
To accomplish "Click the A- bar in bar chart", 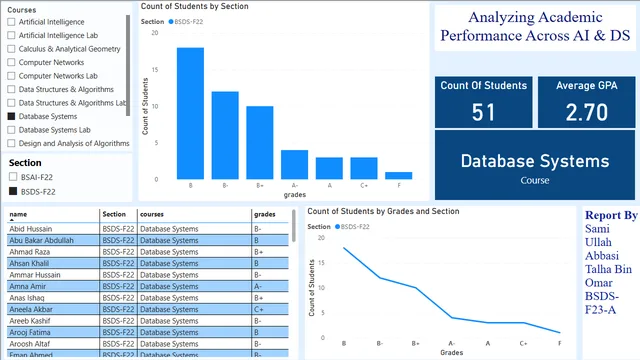I will click(x=294, y=164).
